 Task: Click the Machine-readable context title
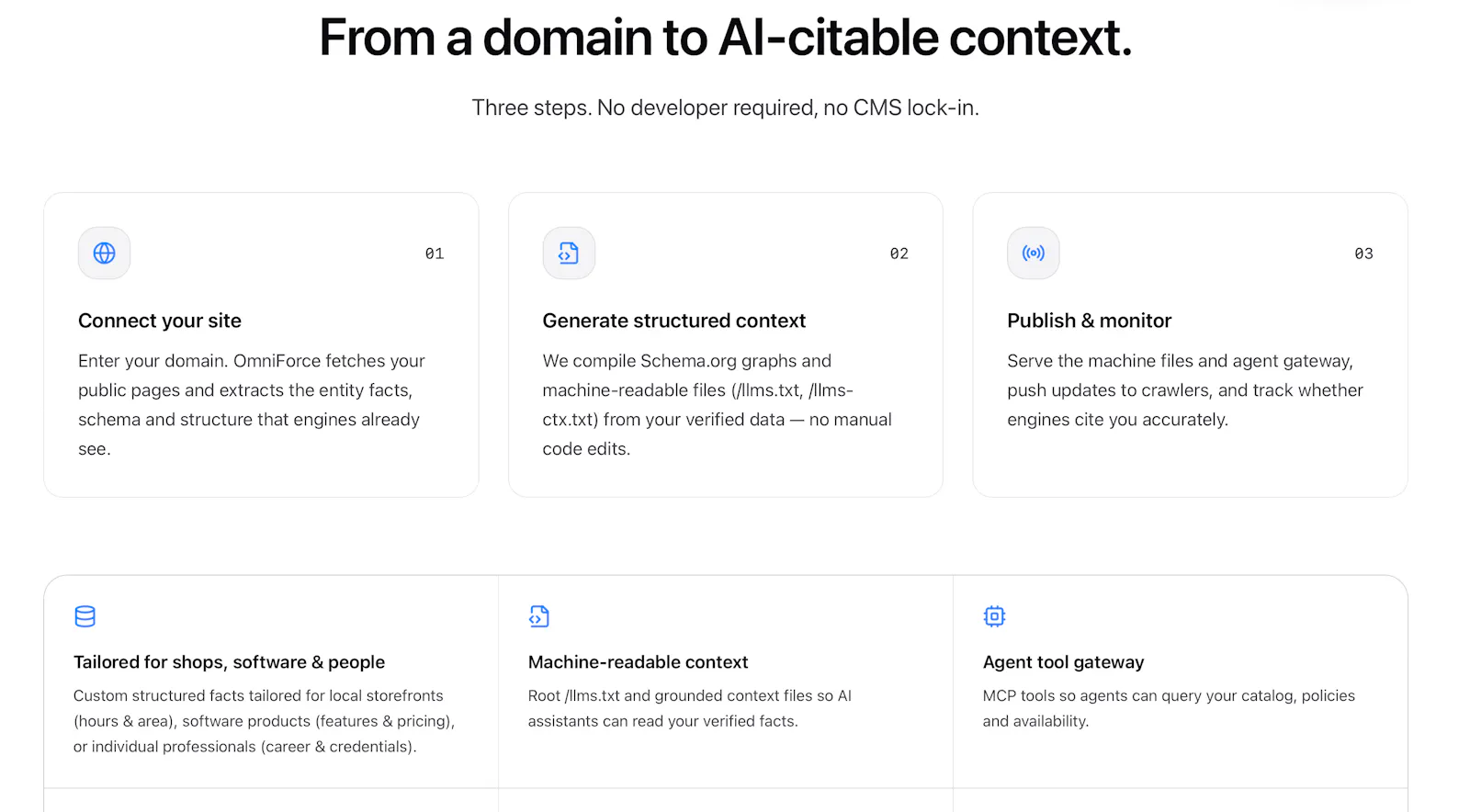click(639, 662)
